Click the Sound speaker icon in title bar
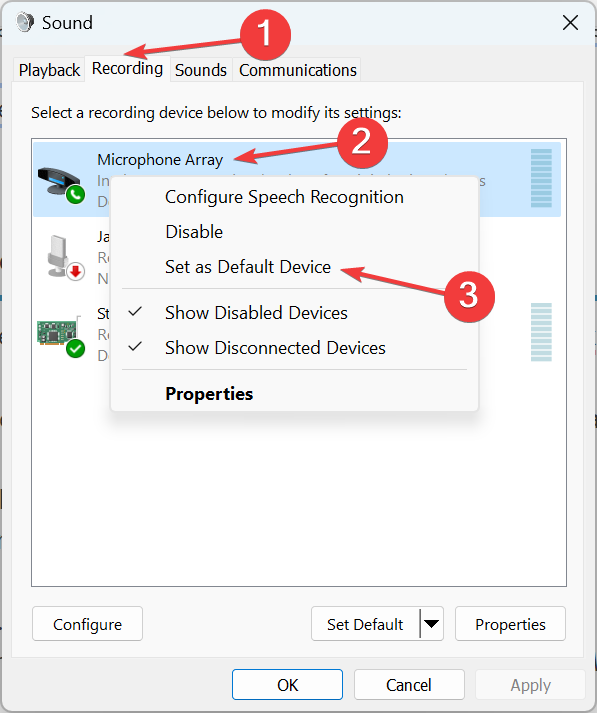 click(x=25, y=22)
